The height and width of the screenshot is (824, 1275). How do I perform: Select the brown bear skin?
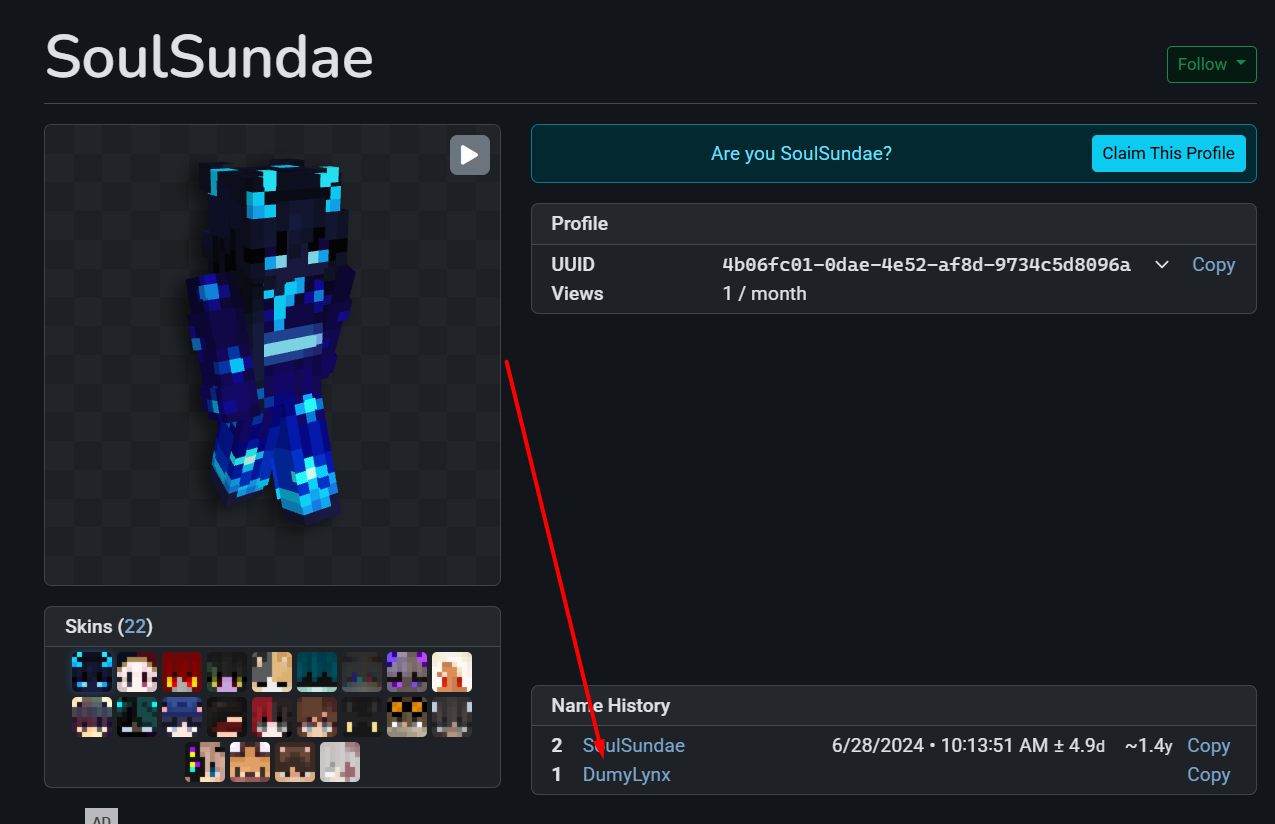pyautogui.click(x=295, y=762)
